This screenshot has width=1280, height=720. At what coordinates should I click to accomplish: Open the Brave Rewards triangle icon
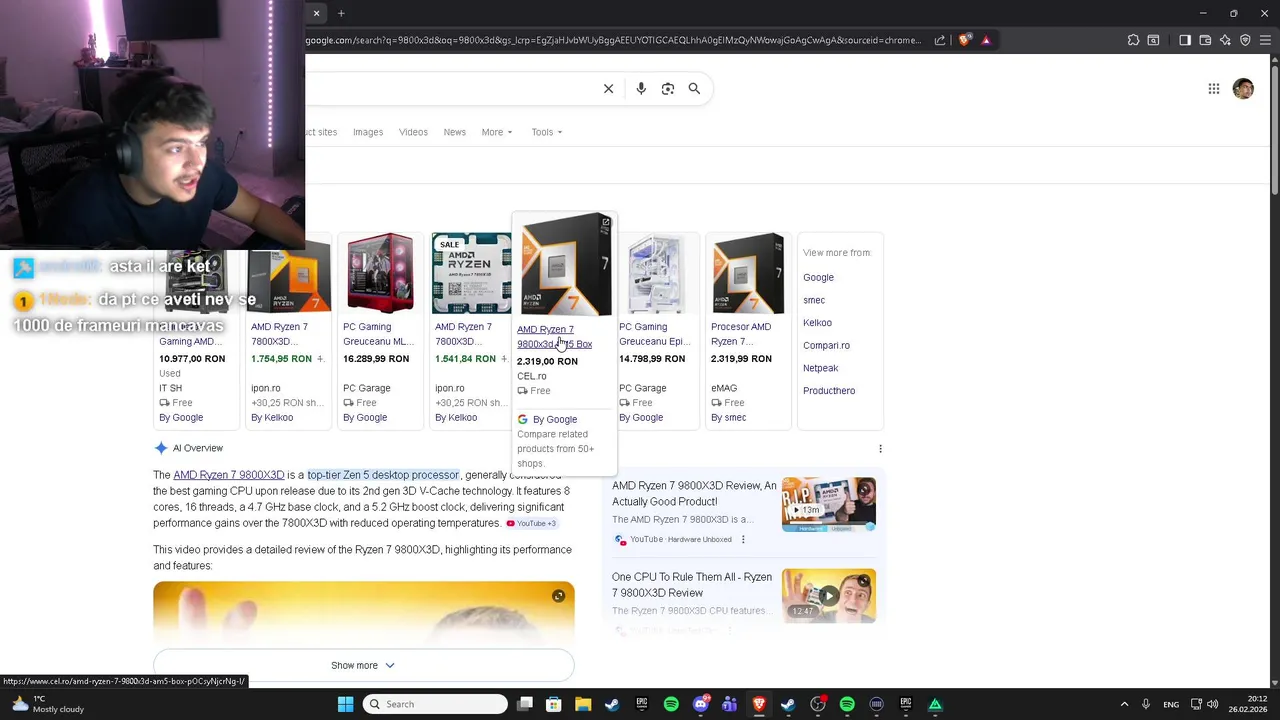coord(986,40)
